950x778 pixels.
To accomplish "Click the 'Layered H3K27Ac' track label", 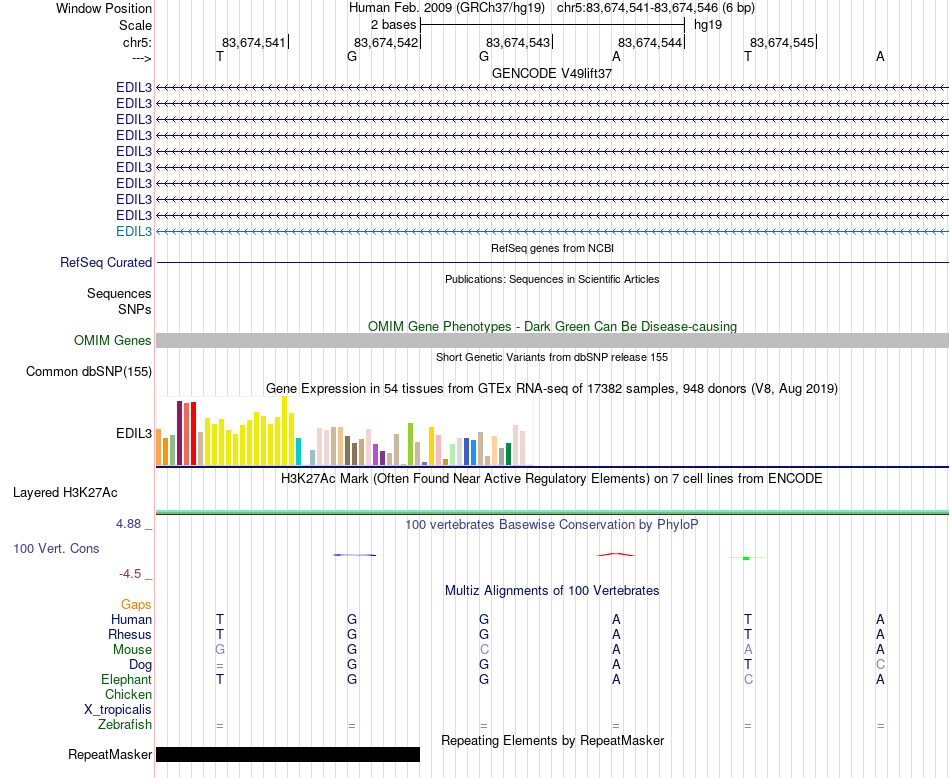I will coord(65,493).
